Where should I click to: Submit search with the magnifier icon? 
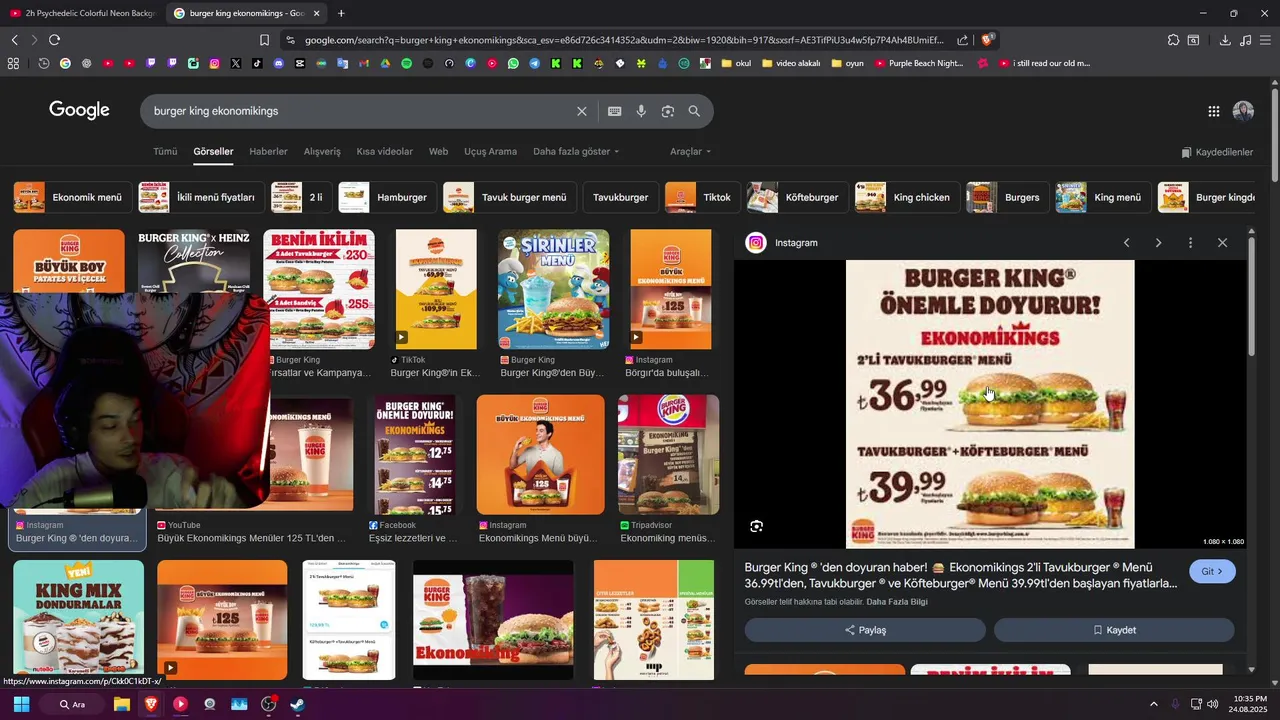(x=694, y=111)
